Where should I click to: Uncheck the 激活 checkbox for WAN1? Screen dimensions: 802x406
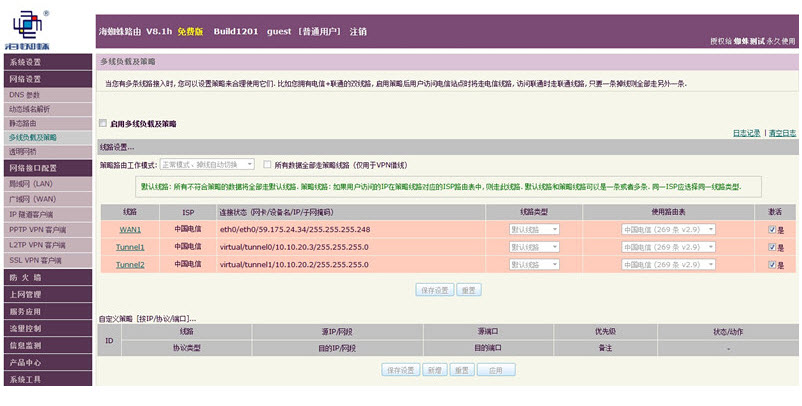[x=770, y=229]
